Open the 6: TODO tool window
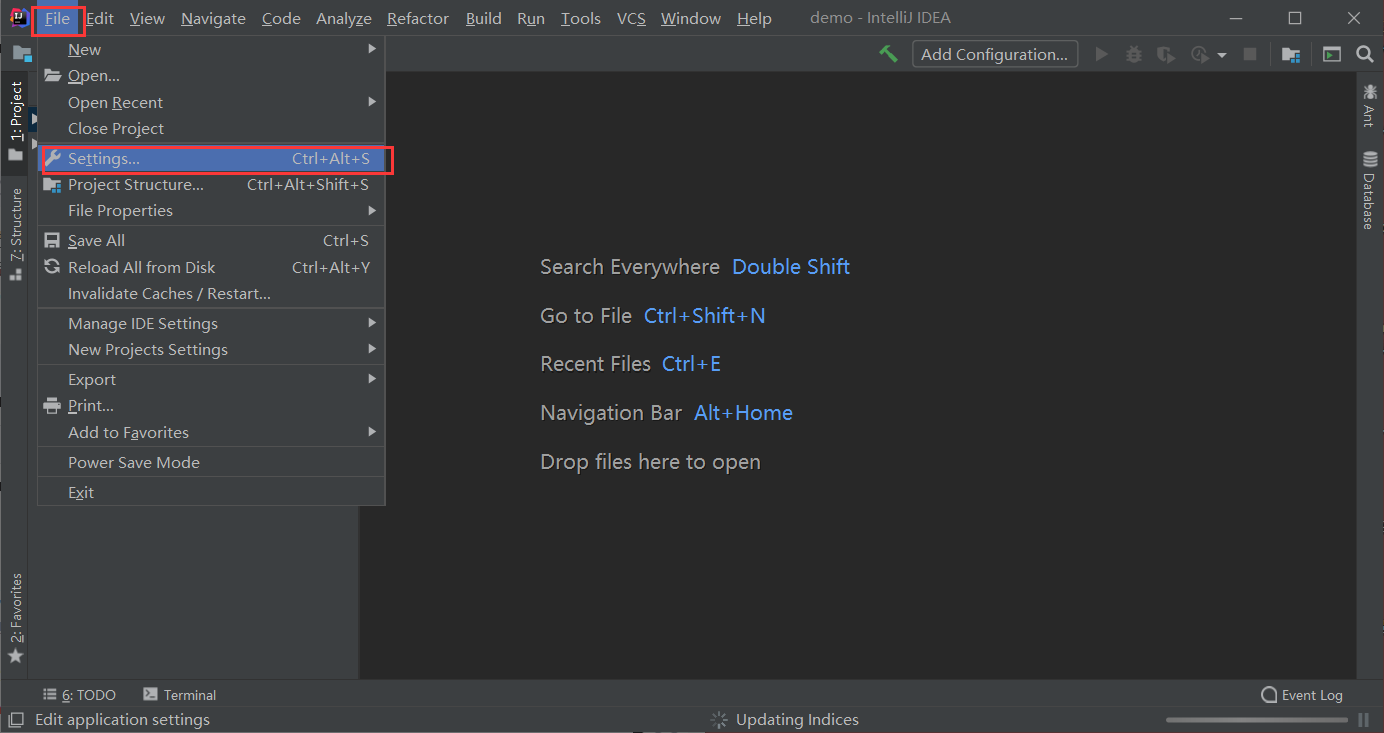Viewport: 1384px width, 733px height. pyautogui.click(x=79, y=694)
